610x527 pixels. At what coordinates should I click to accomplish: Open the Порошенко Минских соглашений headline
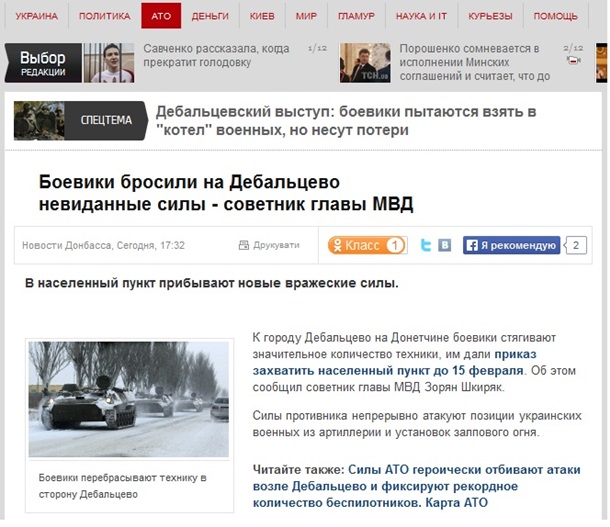click(x=475, y=62)
